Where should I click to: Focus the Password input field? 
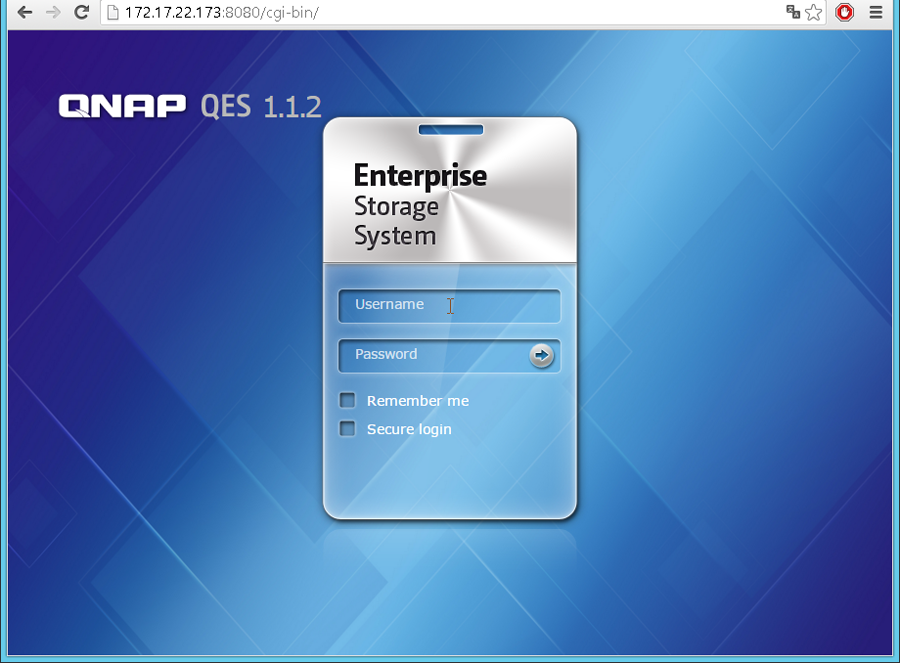(x=432, y=355)
